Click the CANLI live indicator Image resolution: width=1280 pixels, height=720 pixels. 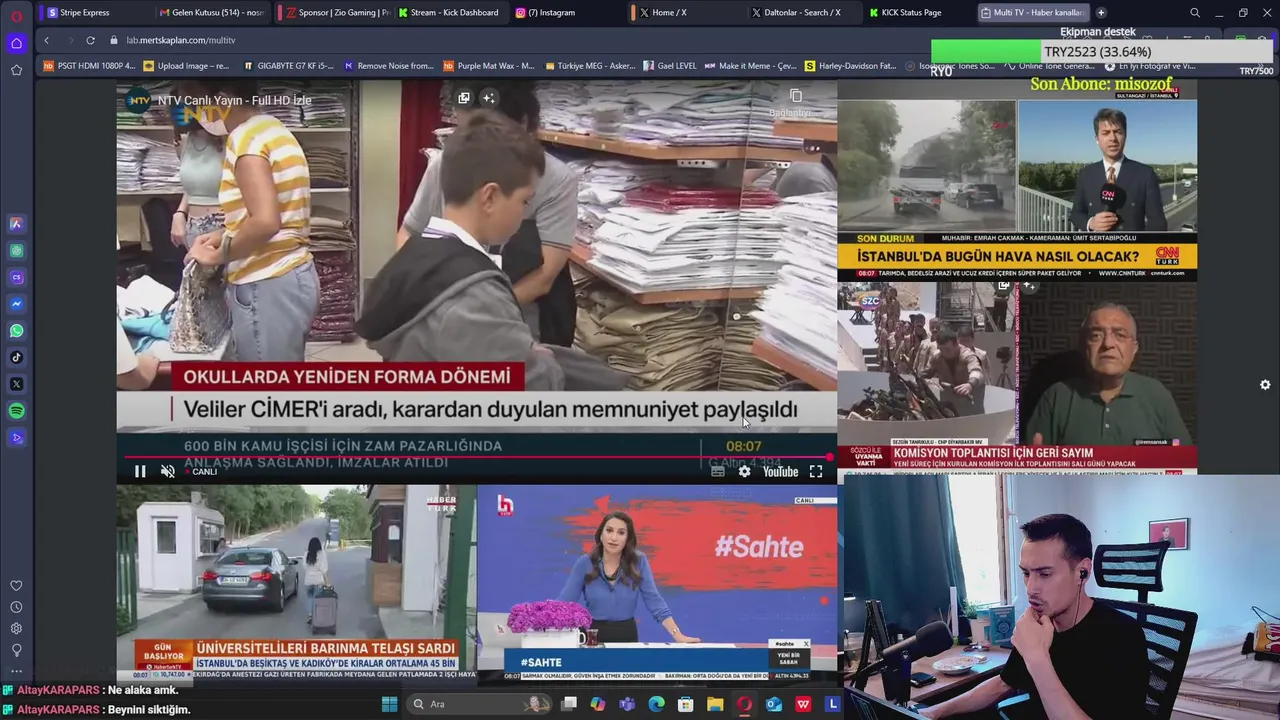(x=204, y=472)
